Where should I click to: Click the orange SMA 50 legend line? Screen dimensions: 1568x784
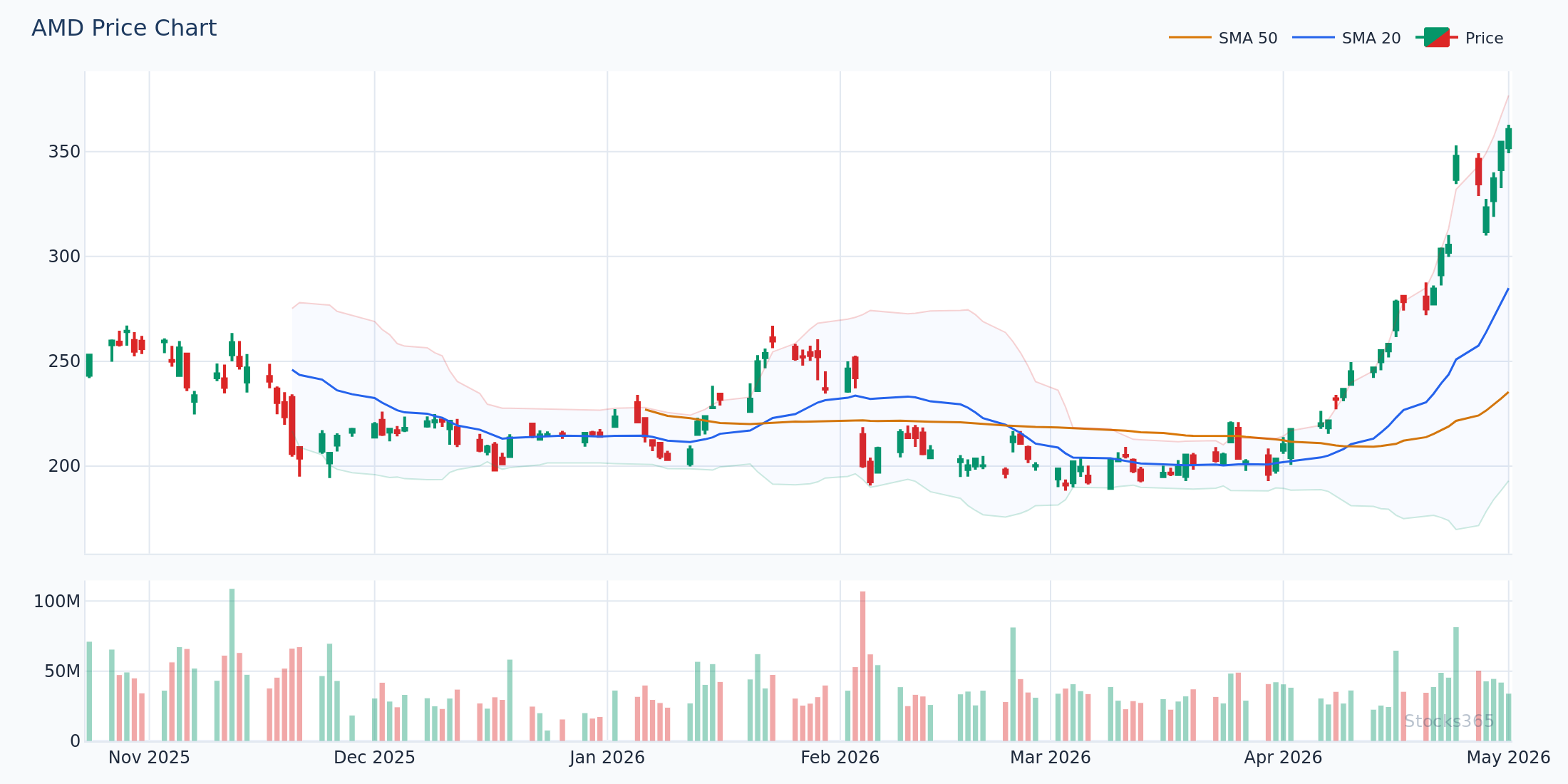pos(1190,38)
